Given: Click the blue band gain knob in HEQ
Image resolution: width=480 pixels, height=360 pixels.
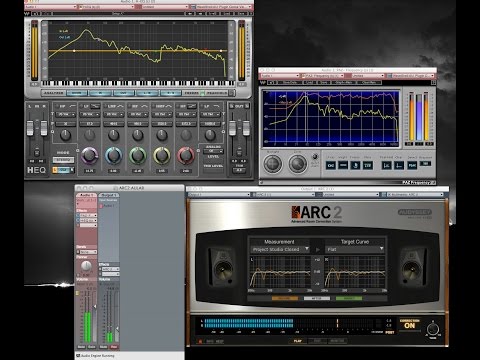Looking at the screenshot, I should click(113, 156).
